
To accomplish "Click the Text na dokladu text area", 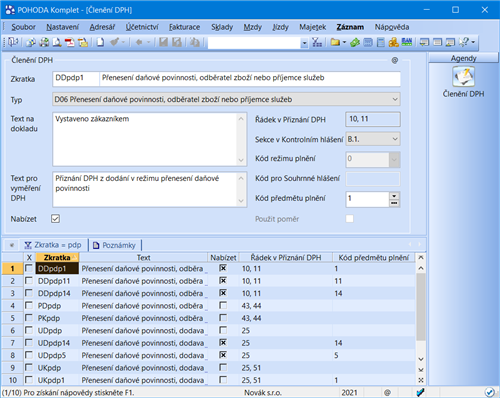I will (150, 139).
